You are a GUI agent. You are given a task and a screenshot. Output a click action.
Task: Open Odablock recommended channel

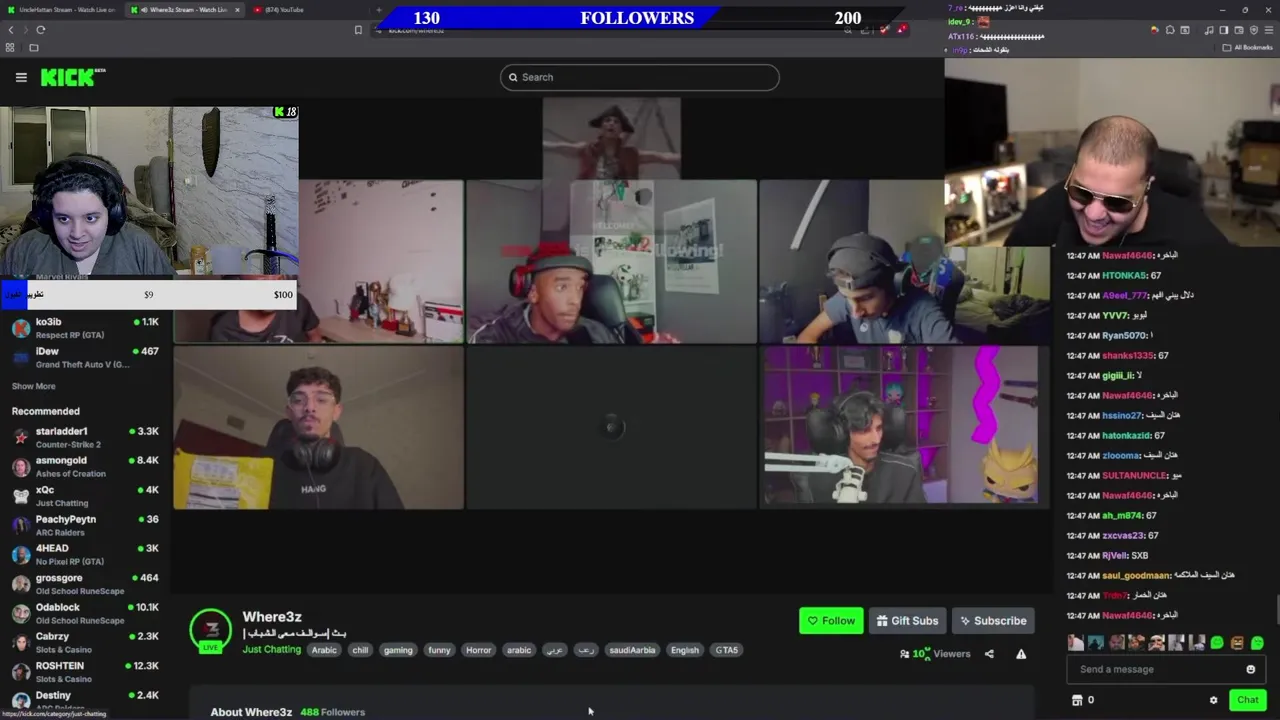pyautogui.click(x=85, y=613)
